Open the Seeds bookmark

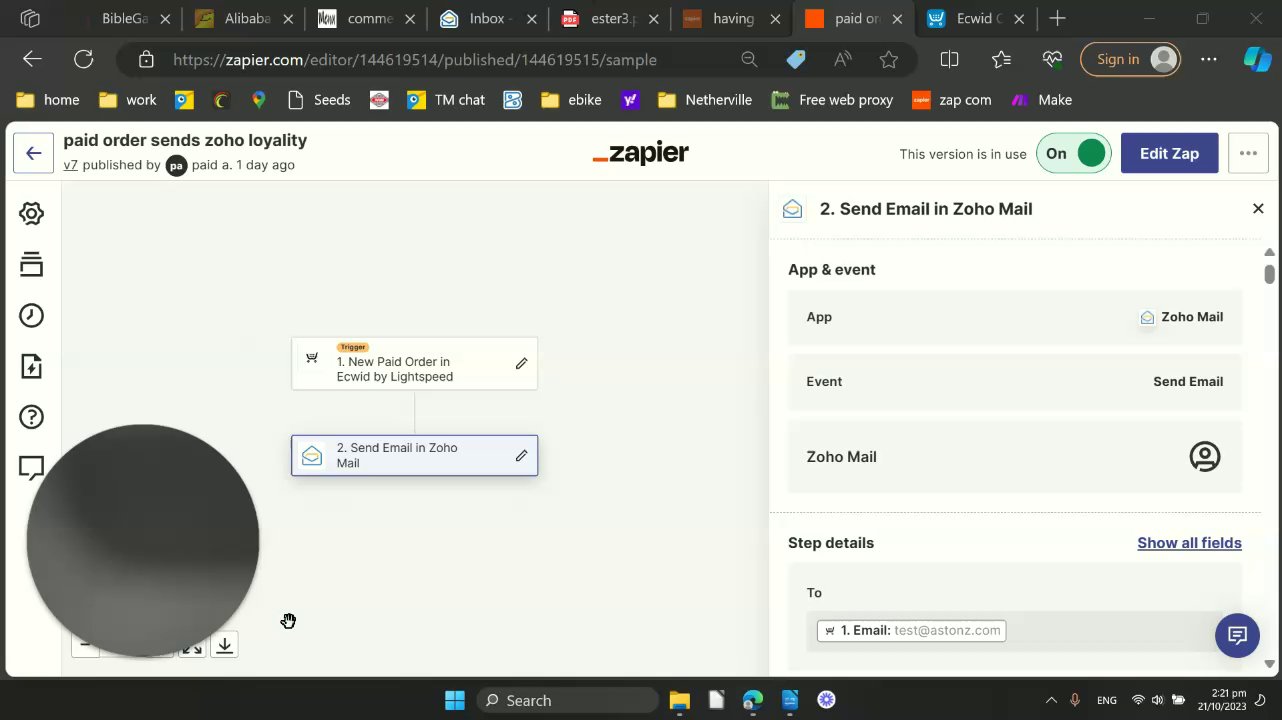pyautogui.click(x=319, y=99)
